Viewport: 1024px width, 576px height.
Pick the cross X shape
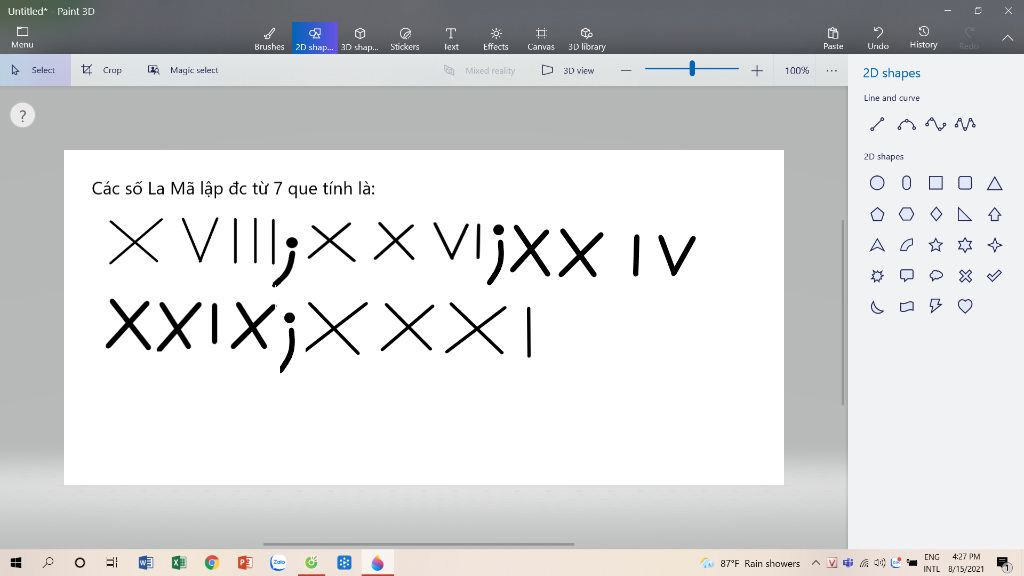965,276
